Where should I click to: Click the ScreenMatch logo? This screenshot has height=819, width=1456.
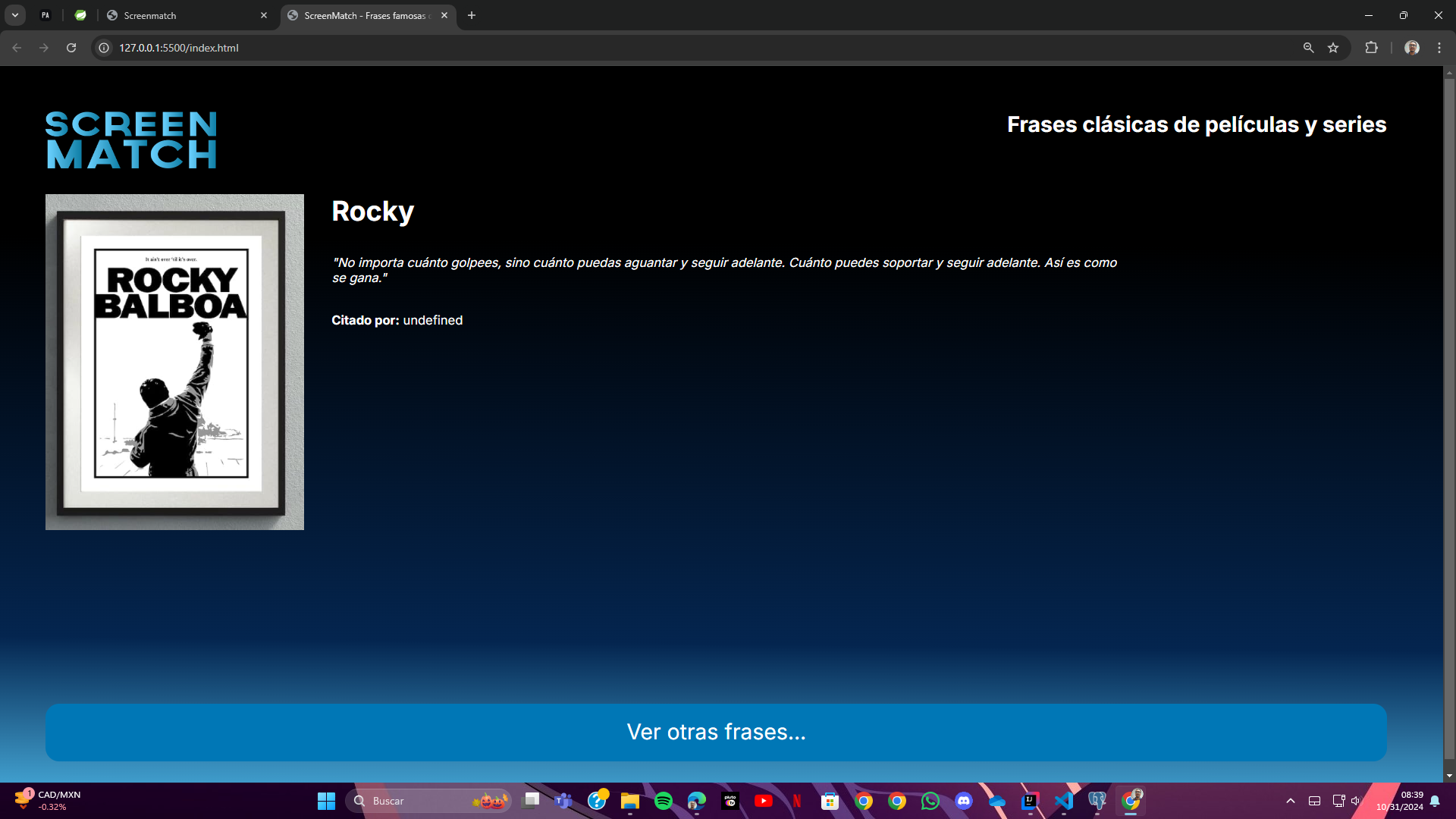pos(131,140)
